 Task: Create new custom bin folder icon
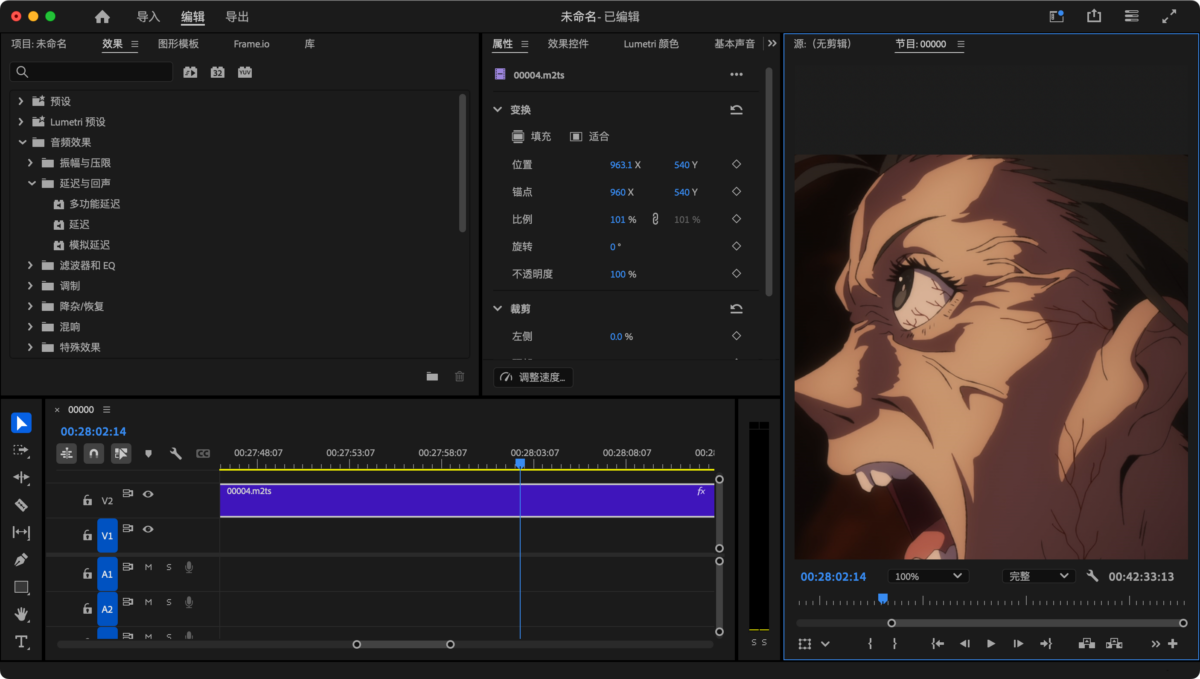(x=432, y=376)
